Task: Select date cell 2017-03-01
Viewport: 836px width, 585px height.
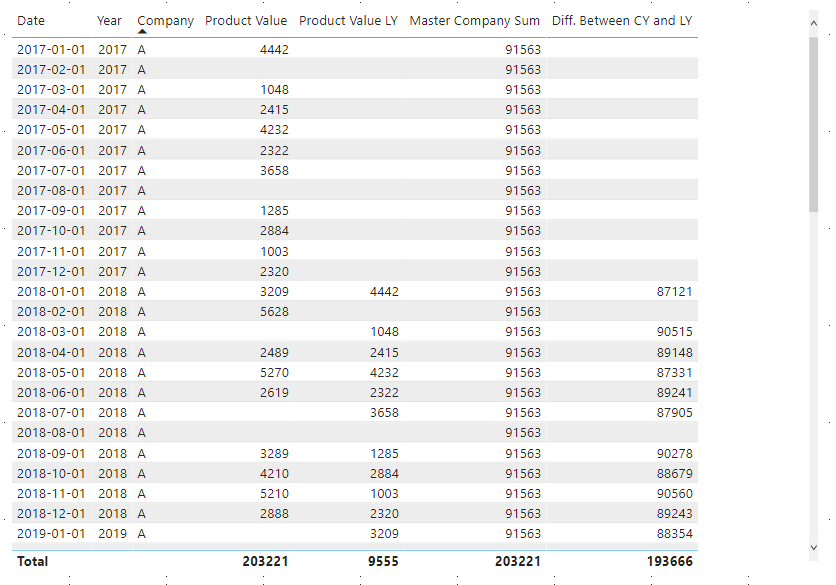Action: point(51,90)
